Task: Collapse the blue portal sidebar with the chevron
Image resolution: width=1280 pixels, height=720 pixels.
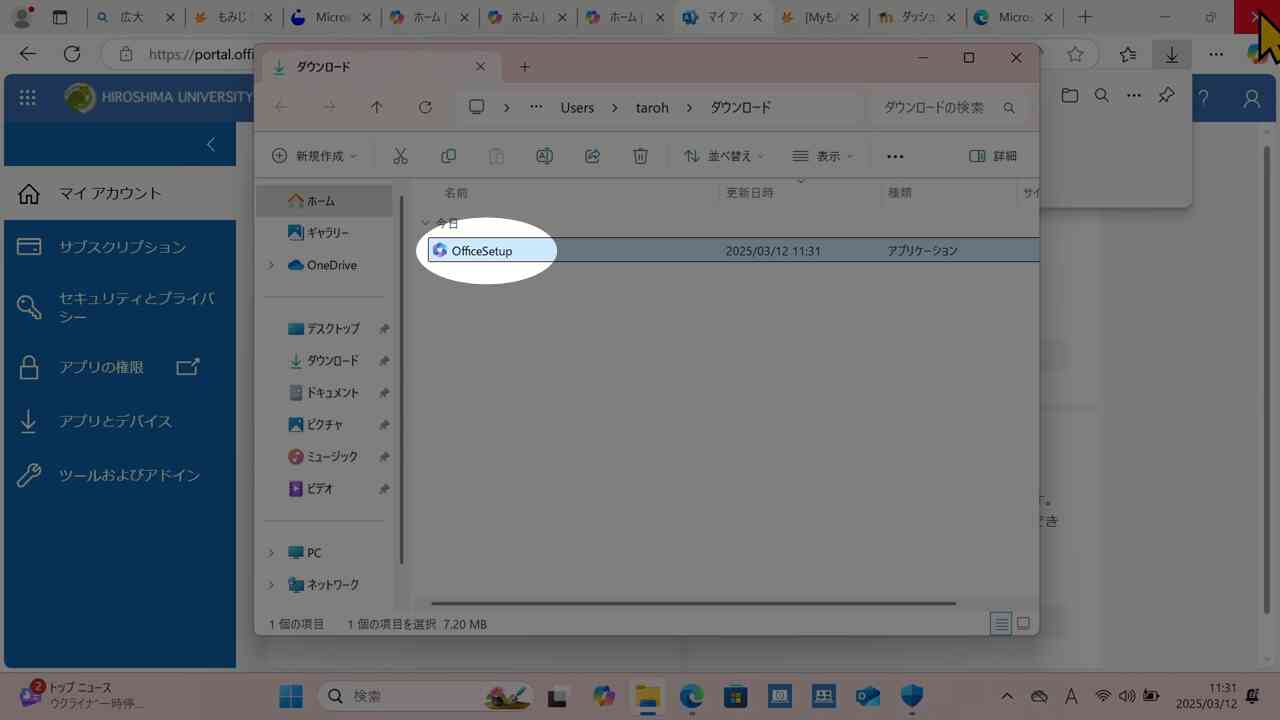Action: pos(210,144)
